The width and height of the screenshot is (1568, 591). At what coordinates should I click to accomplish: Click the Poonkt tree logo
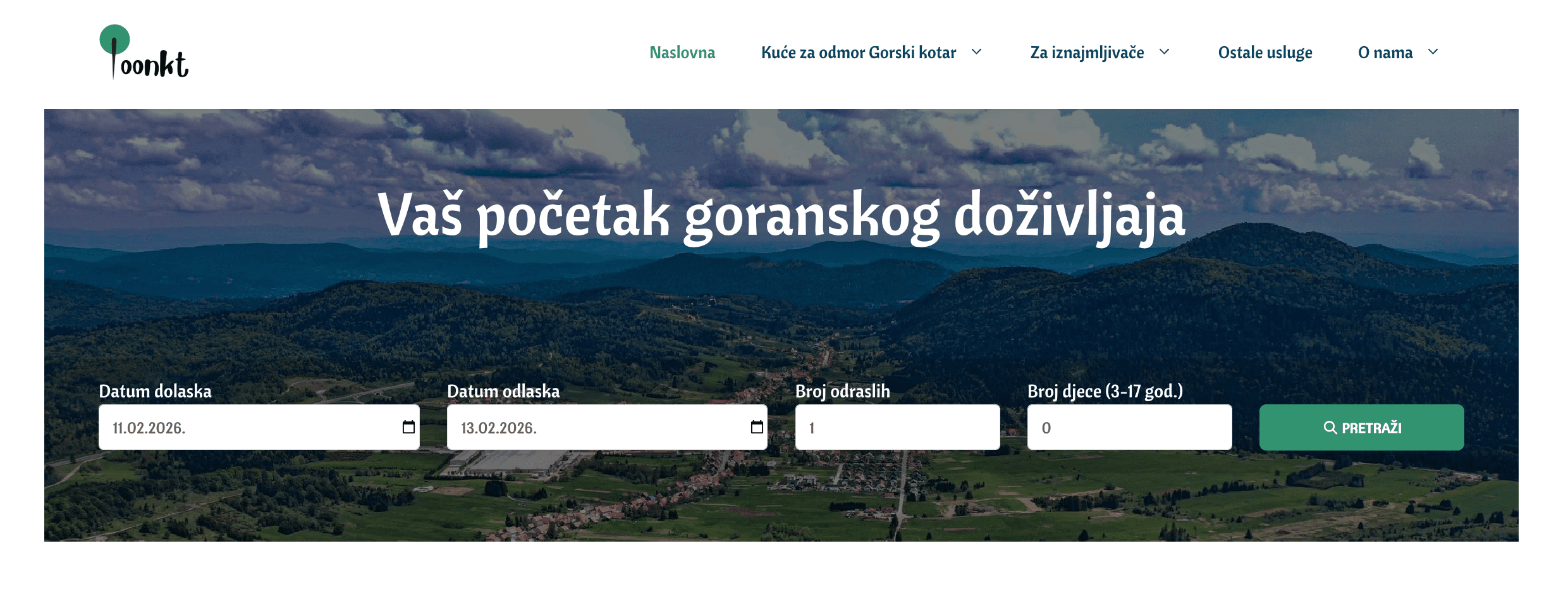click(144, 53)
